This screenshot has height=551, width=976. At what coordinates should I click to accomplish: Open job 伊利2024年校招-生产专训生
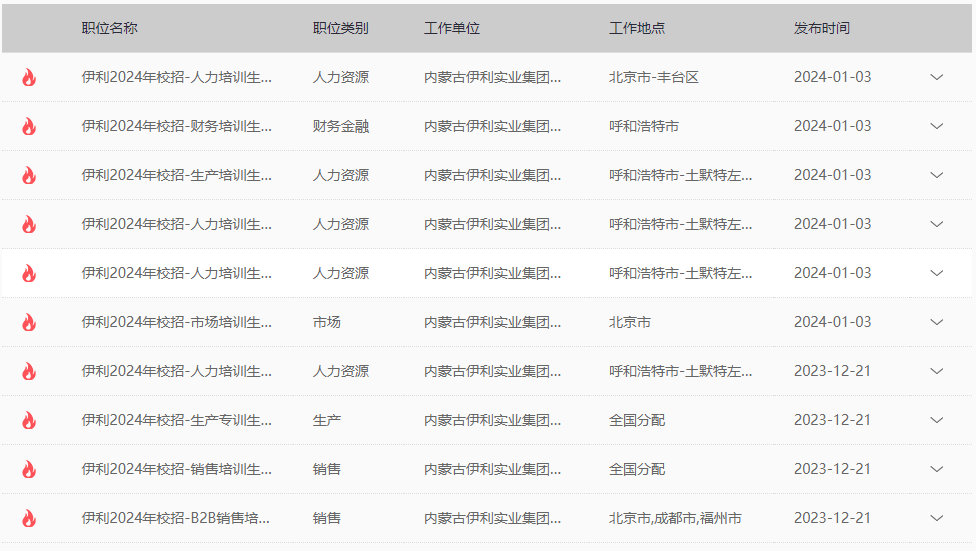pyautogui.click(x=177, y=420)
